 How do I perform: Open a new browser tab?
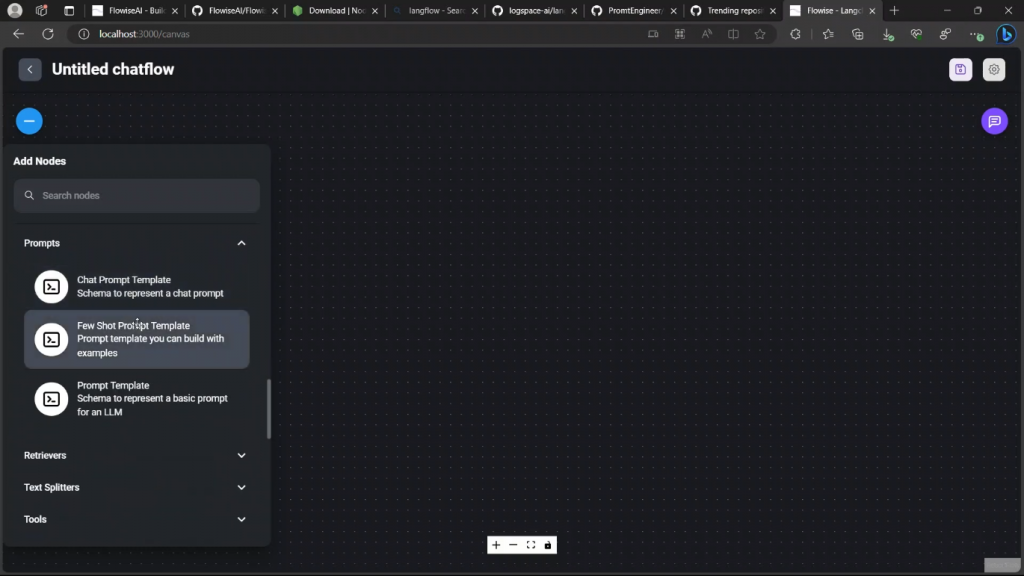pyautogui.click(x=894, y=10)
